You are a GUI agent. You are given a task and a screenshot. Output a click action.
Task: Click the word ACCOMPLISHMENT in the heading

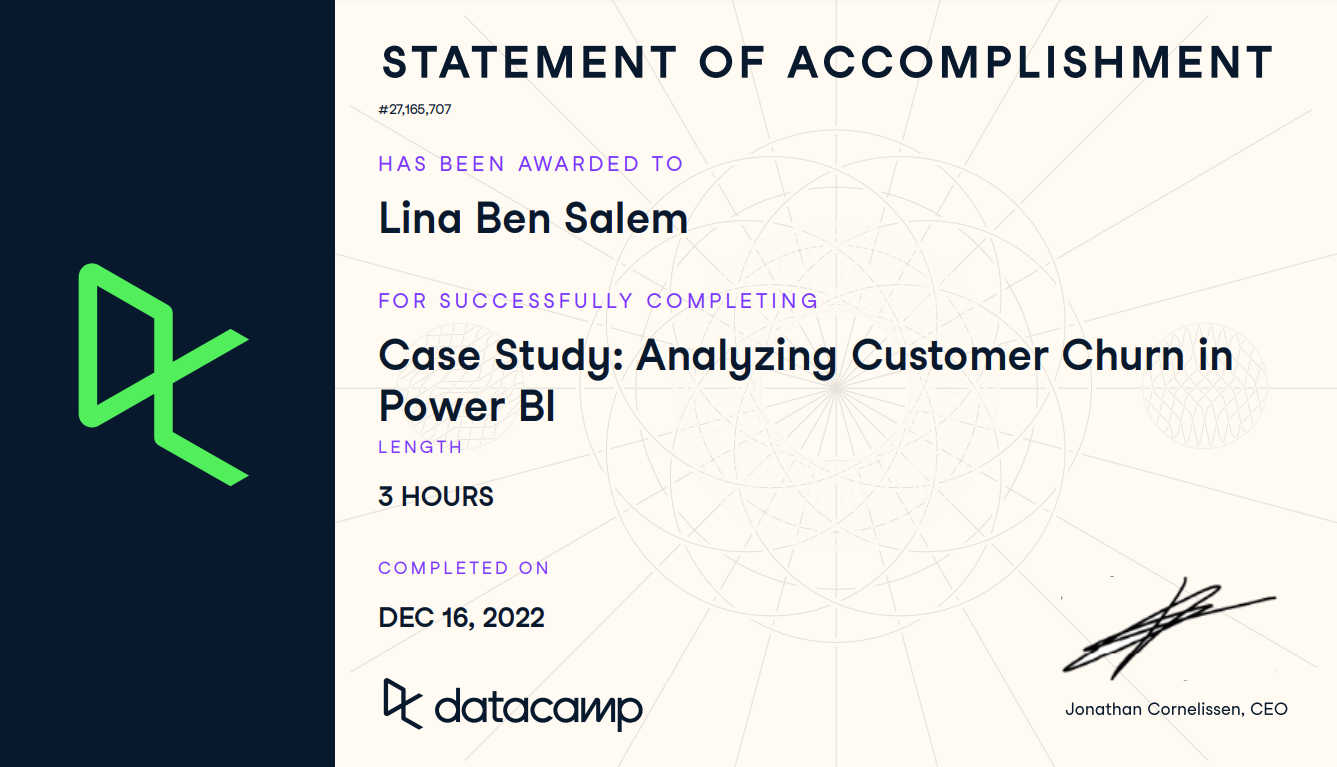click(1031, 62)
